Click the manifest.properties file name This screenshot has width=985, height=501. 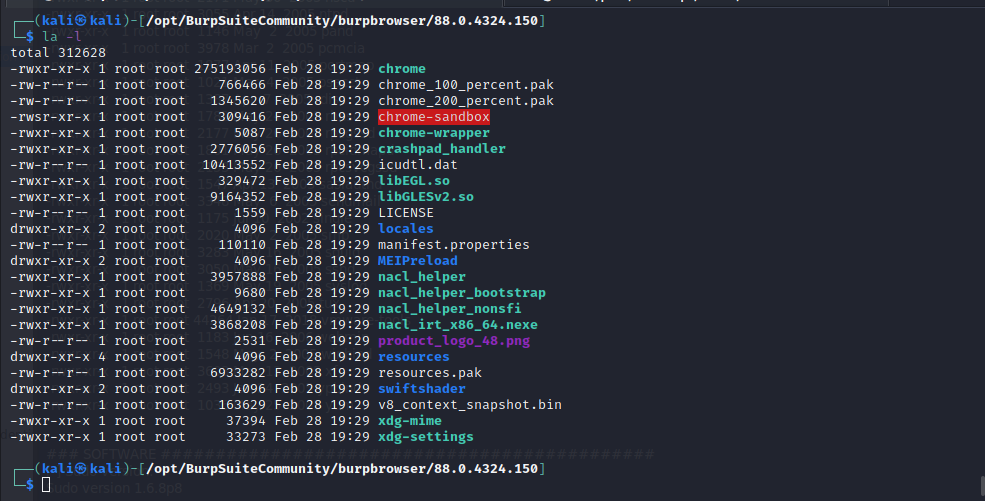pos(453,245)
